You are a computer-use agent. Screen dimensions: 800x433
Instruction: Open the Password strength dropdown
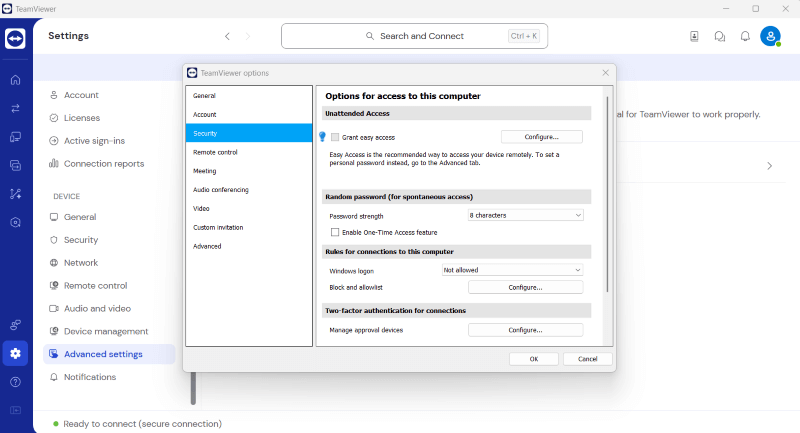(525, 215)
